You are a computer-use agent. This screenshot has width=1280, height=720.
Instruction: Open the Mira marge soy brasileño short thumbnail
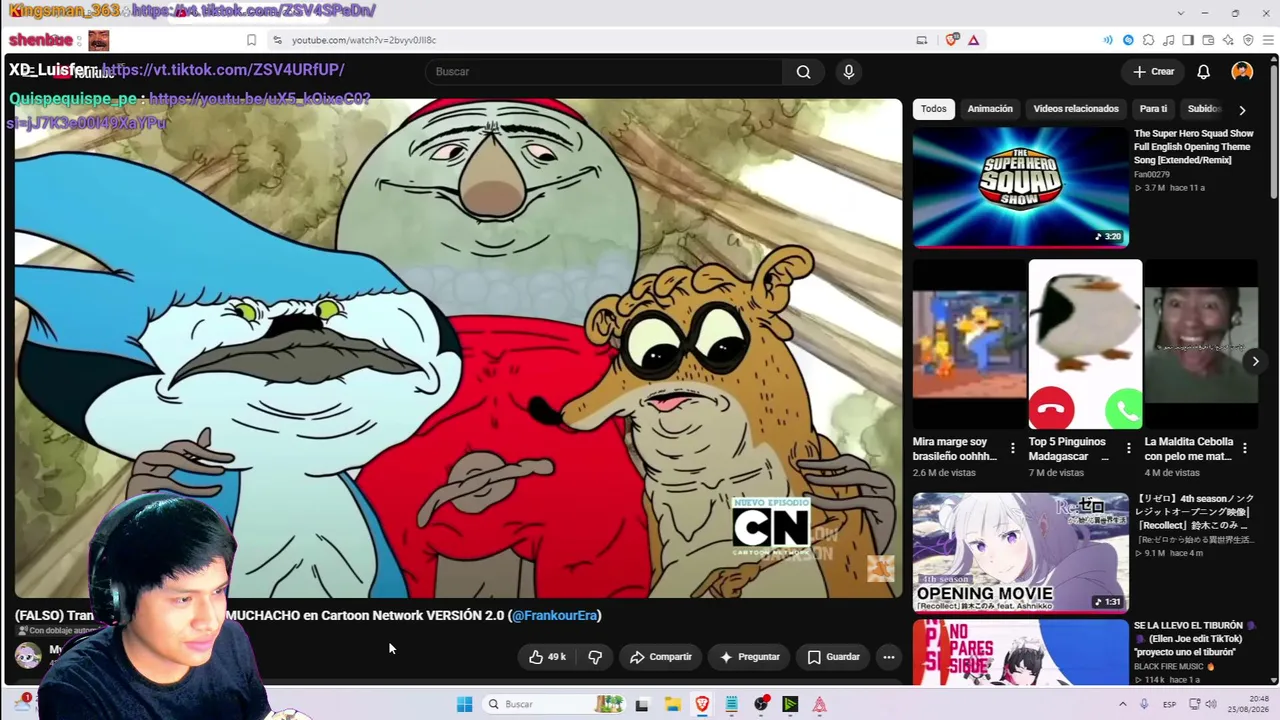pos(969,344)
